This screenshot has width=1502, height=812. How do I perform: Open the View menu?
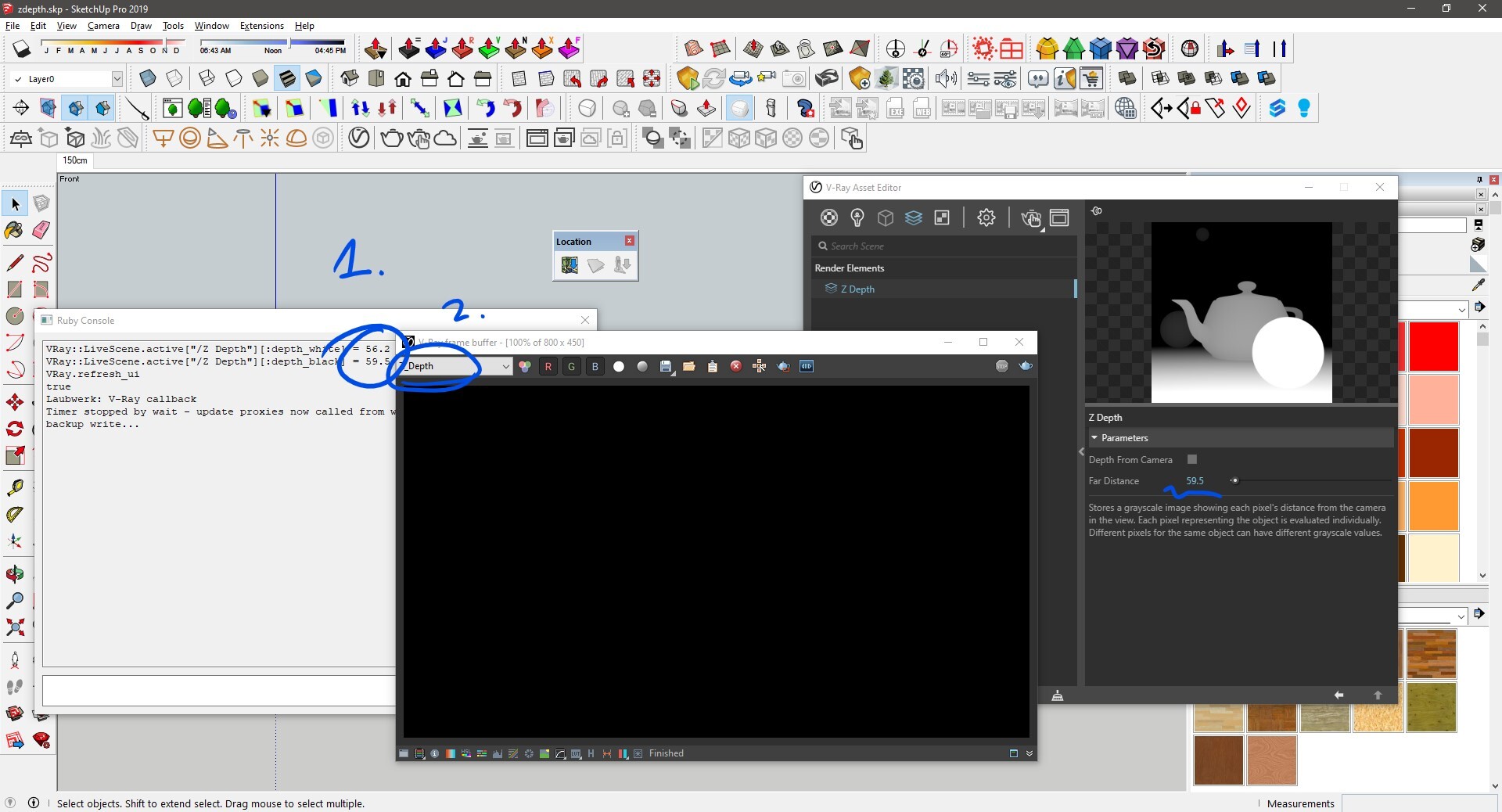[66, 26]
